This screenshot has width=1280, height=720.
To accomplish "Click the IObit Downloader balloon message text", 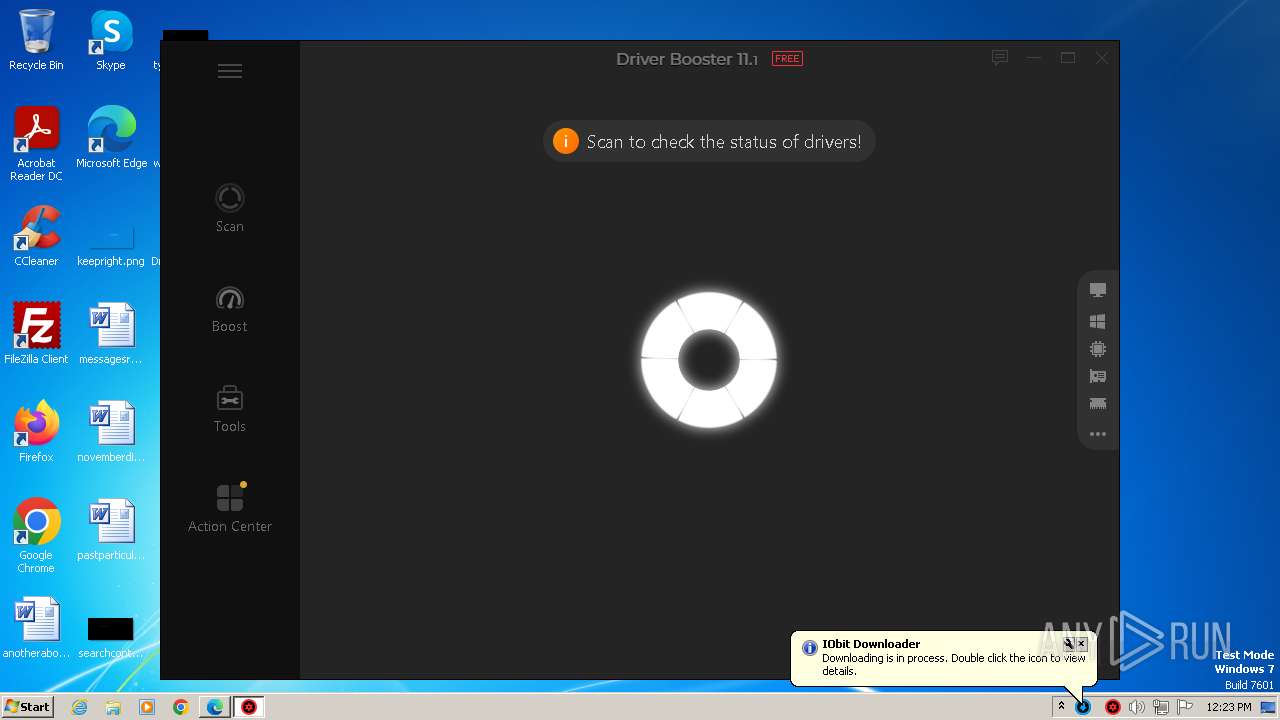I will pyautogui.click(x=953, y=664).
